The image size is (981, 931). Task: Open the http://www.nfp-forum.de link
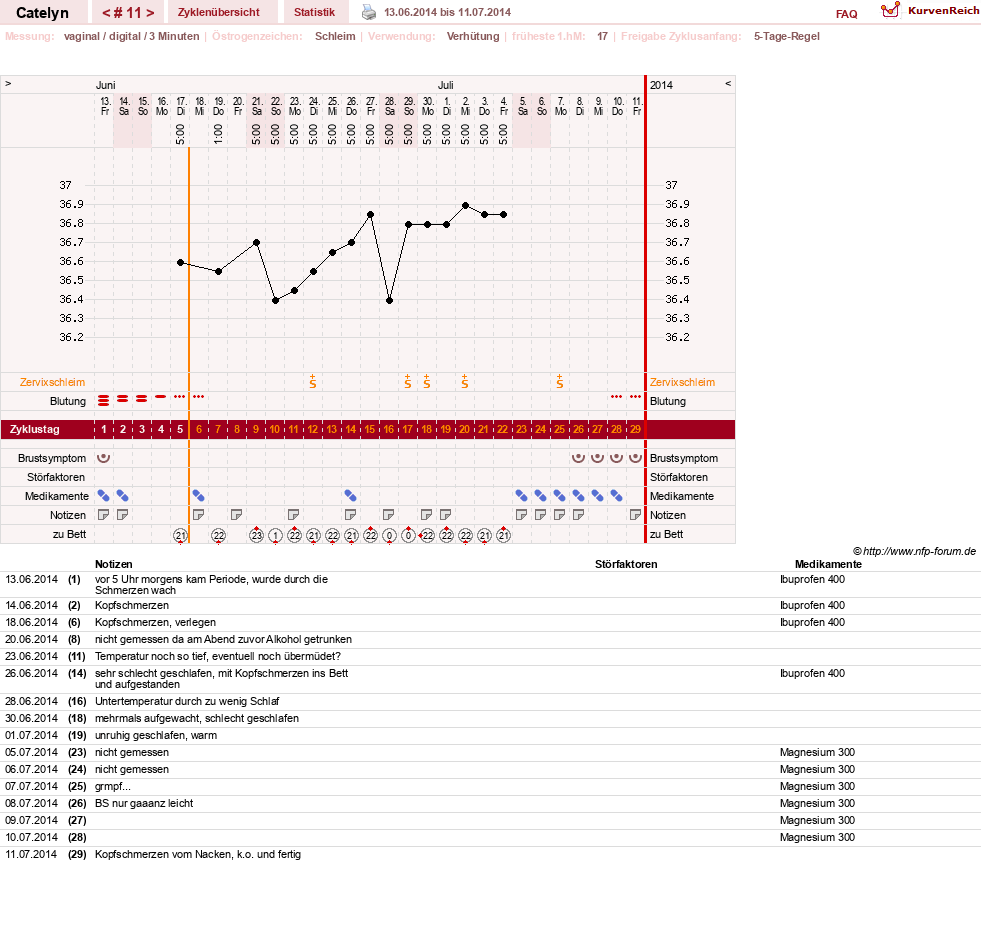pyautogui.click(x=919, y=551)
